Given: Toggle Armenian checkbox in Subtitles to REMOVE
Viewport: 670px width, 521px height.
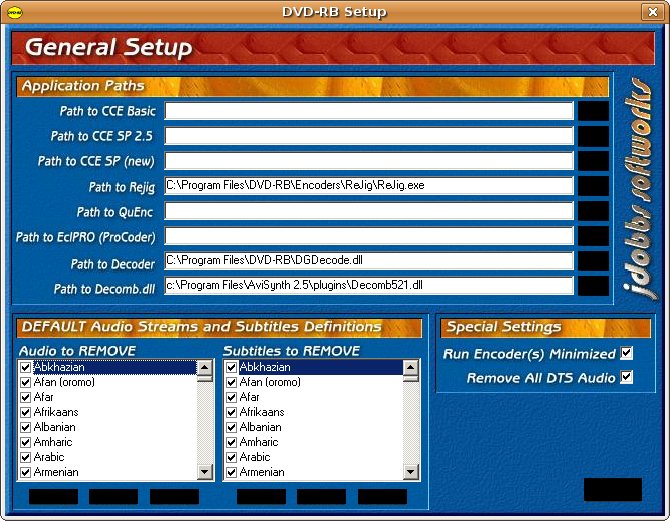Looking at the screenshot, I should coord(232,472).
